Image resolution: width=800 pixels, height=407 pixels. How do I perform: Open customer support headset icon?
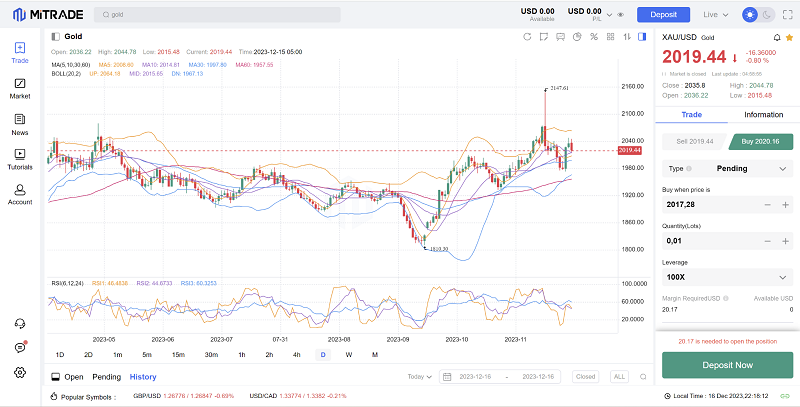(x=20, y=323)
